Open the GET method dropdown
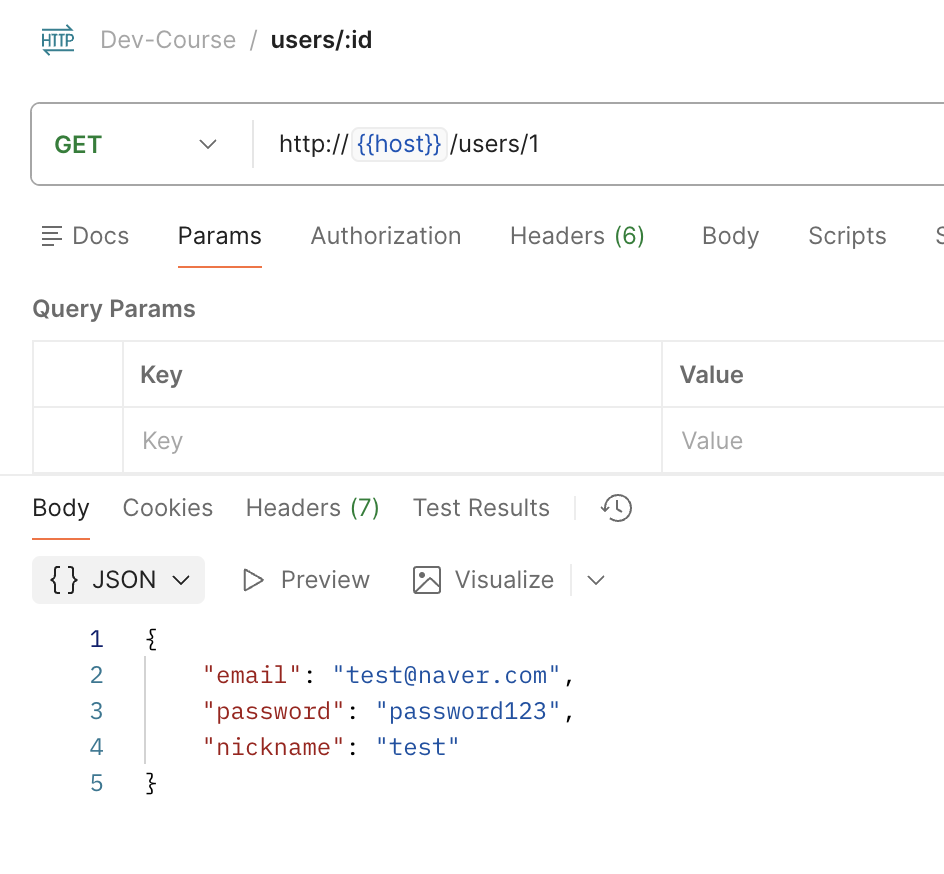The height and width of the screenshot is (874, 944). click(136, 145)
